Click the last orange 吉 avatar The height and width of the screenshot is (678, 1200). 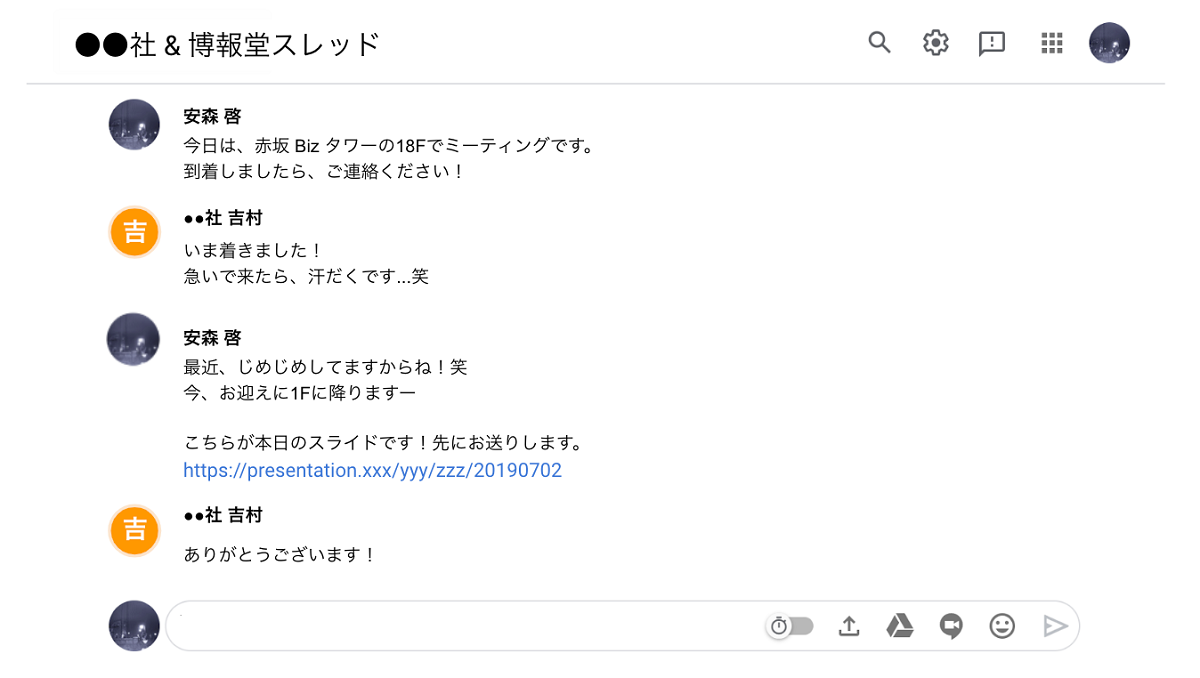click(134, 529)
